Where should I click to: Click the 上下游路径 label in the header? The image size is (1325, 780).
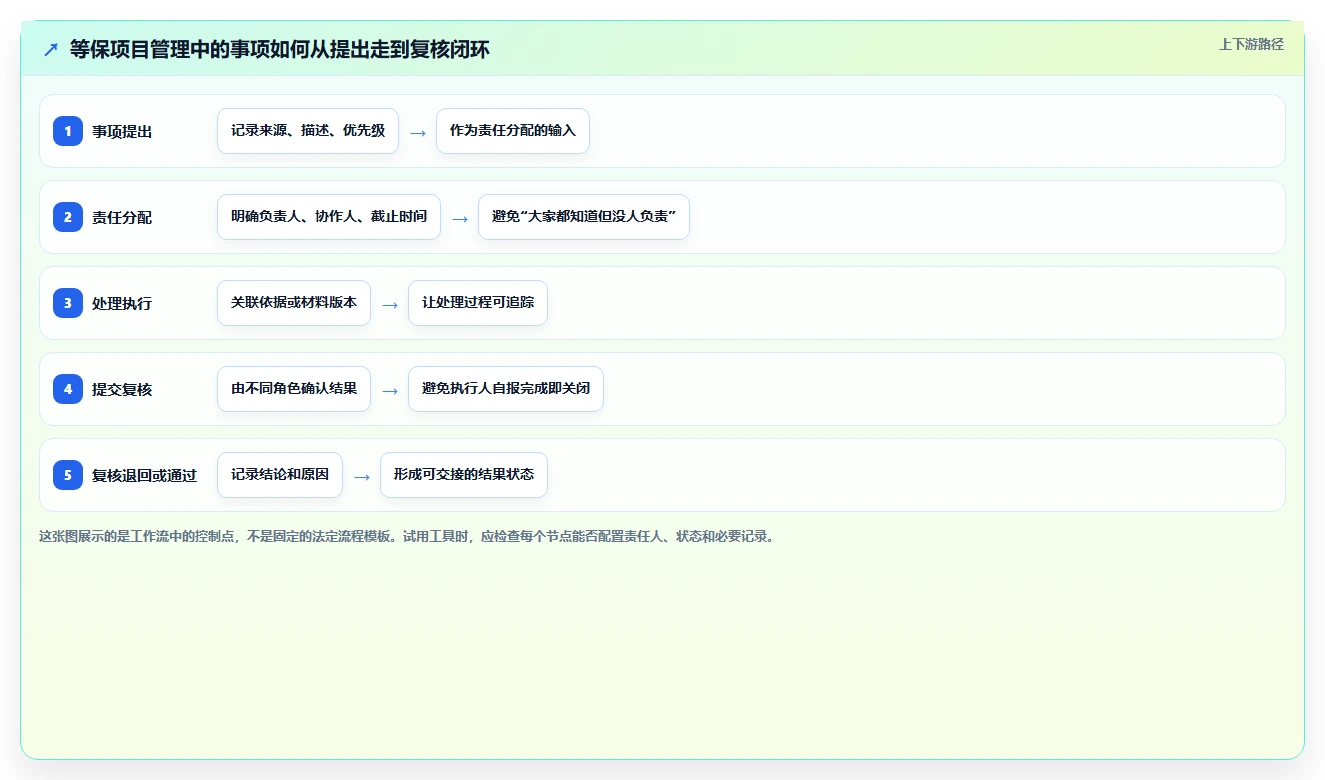coord(1251,45)
